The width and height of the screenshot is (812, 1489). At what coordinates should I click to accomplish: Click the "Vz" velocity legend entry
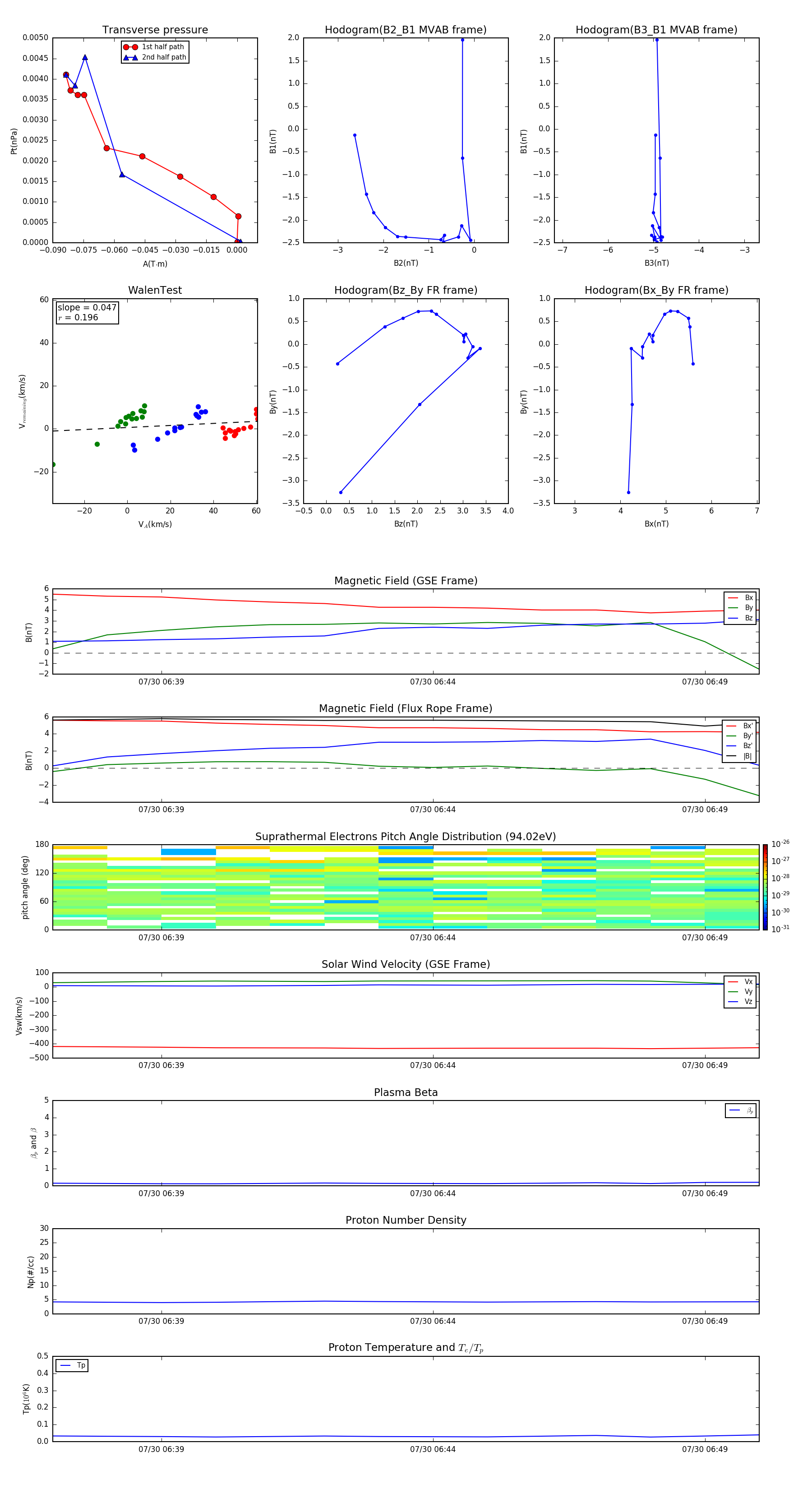pyautogui.click(x=740, y=1002)
